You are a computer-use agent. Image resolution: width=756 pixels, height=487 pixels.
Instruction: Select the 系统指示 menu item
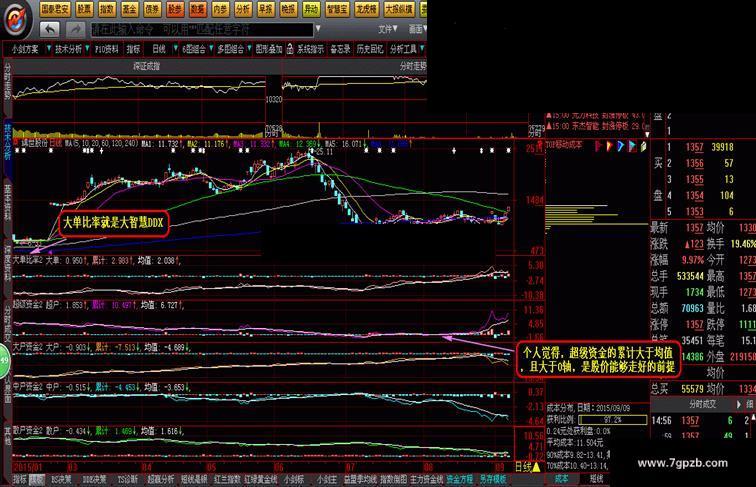[x=310, y=49]
